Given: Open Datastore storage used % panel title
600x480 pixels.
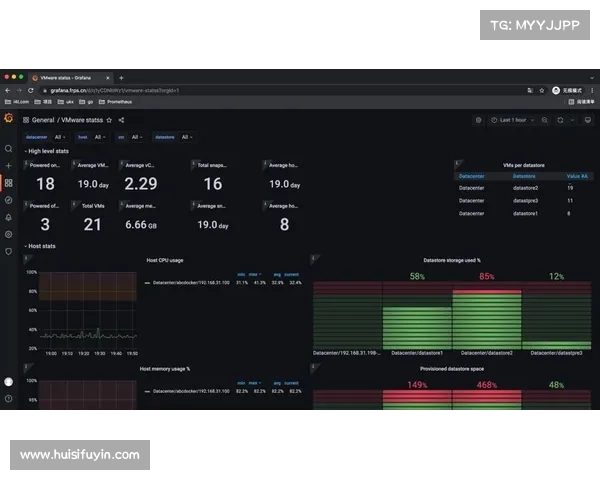Looking at the screenshot, I should (x=452, y=260).
